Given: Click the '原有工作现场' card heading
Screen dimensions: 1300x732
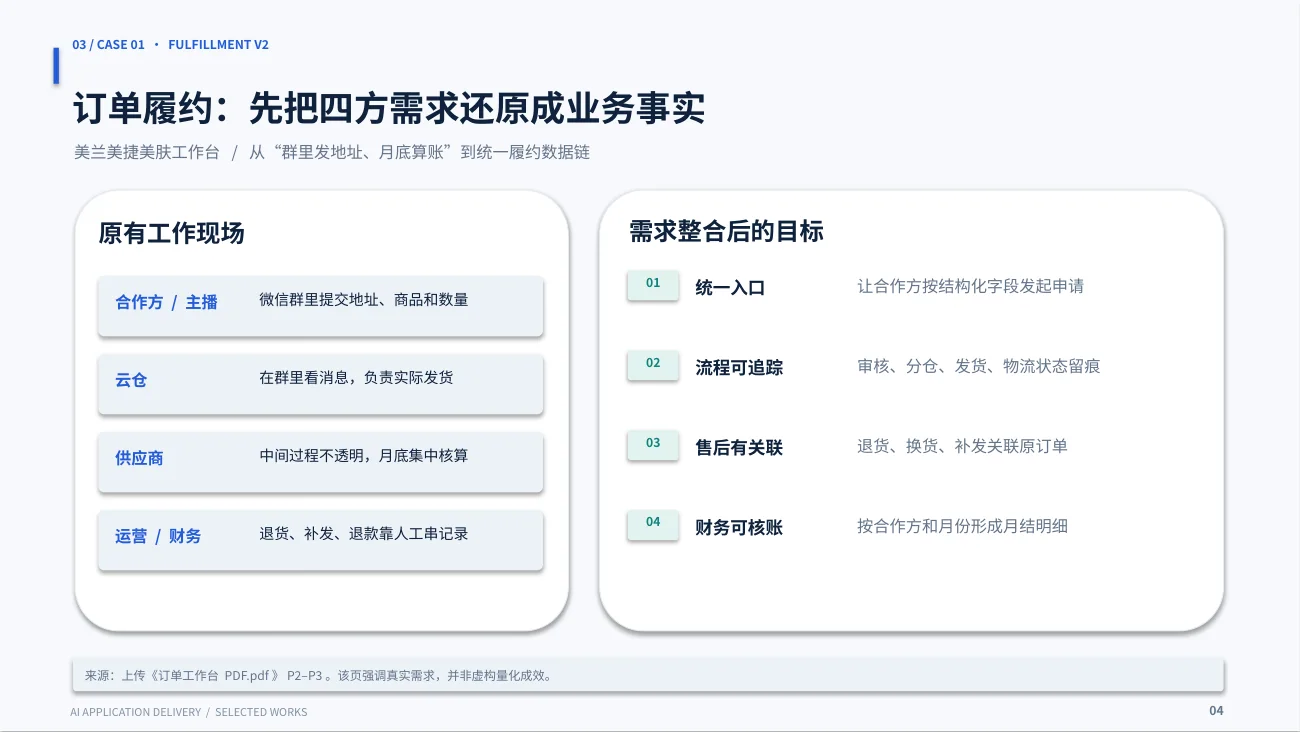Looking at the screenshot, I should pos(171,234).
